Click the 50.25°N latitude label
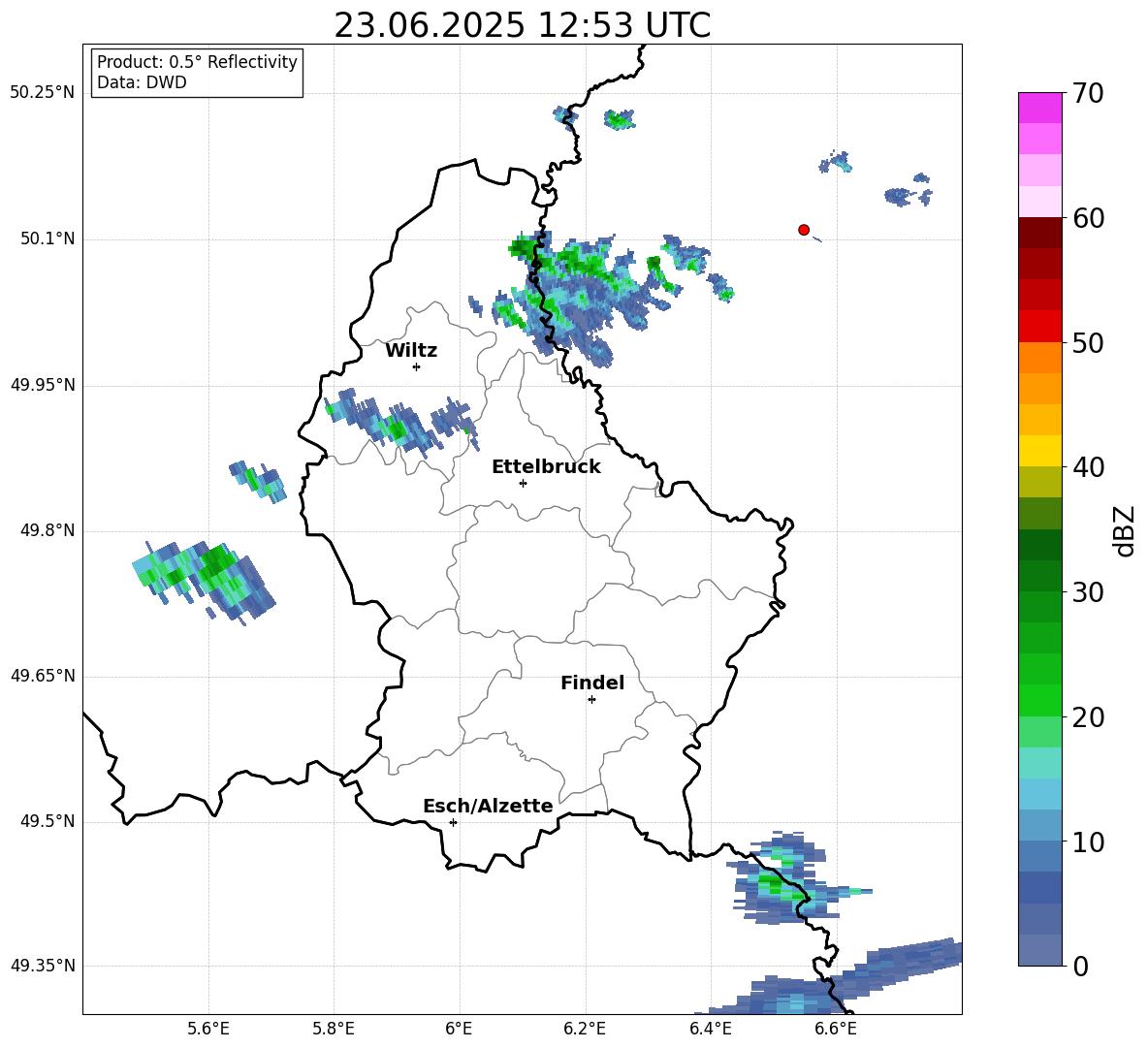Image resolution: width=1148 pixels, height=1048 pixels. point(43,93)
